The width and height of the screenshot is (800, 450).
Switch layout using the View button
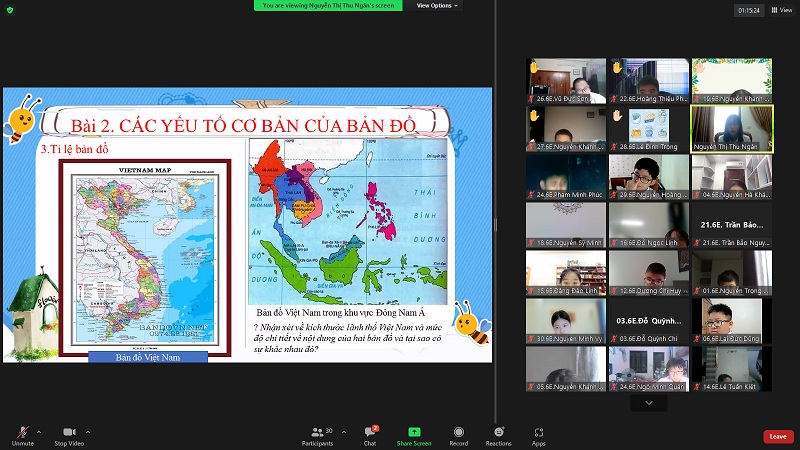781,10
